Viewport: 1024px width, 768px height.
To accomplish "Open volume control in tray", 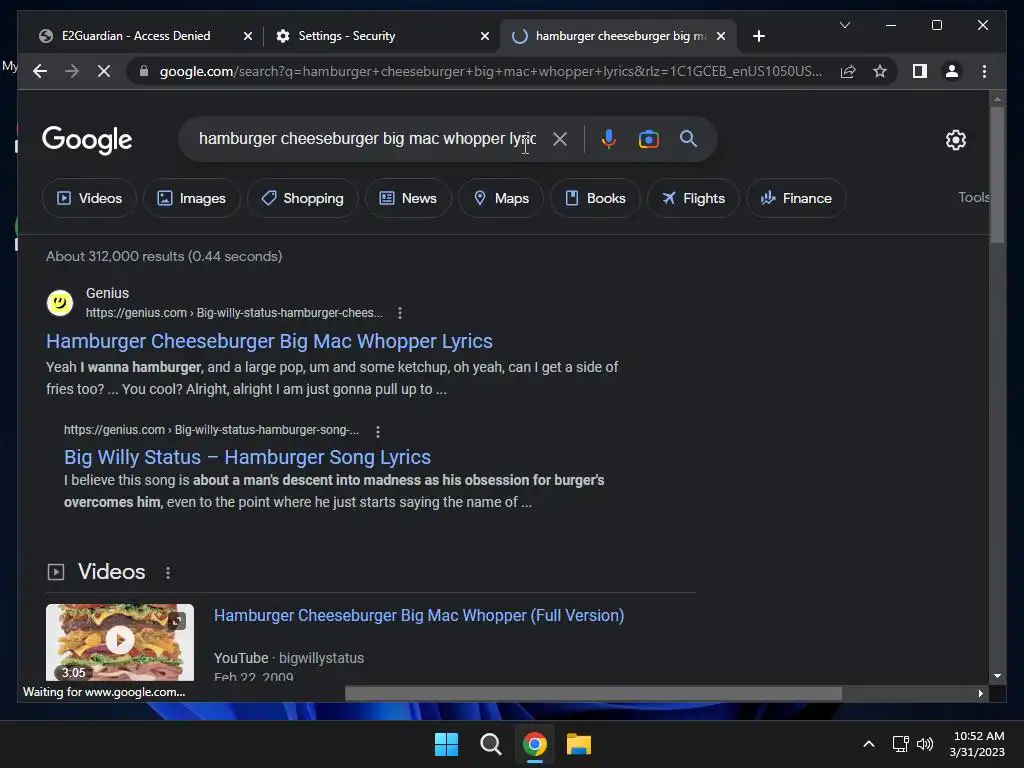I will click(925, 744).
